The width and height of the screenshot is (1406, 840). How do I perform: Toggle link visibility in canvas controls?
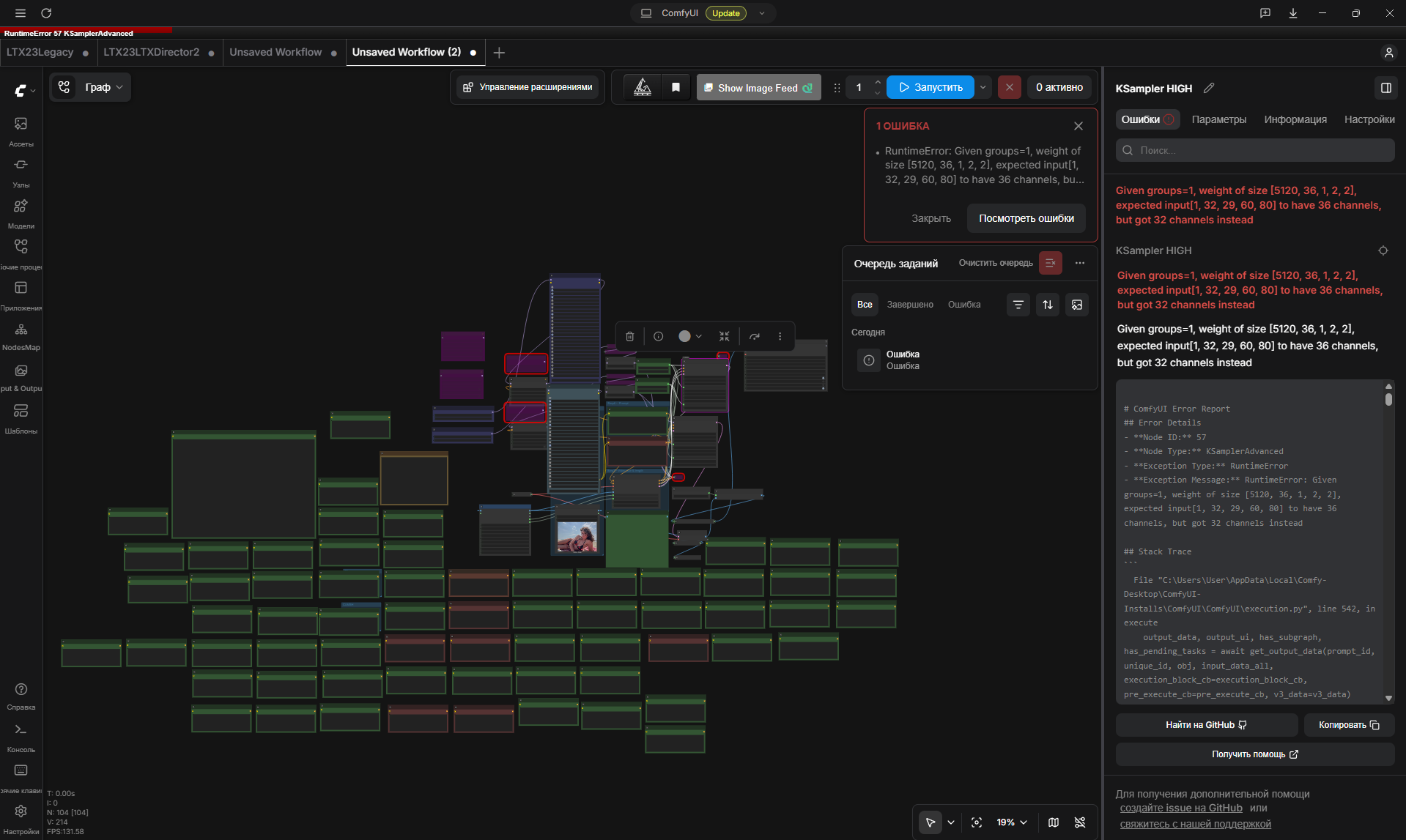point(1080,822)
